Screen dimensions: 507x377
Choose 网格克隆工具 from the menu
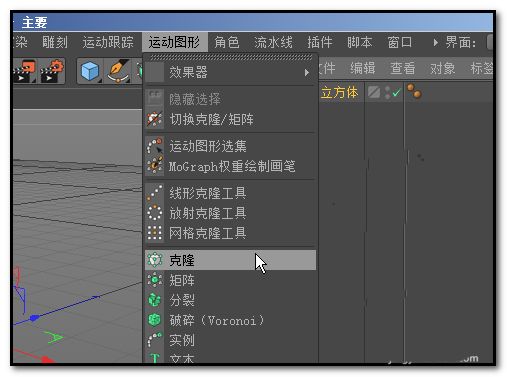230,233
